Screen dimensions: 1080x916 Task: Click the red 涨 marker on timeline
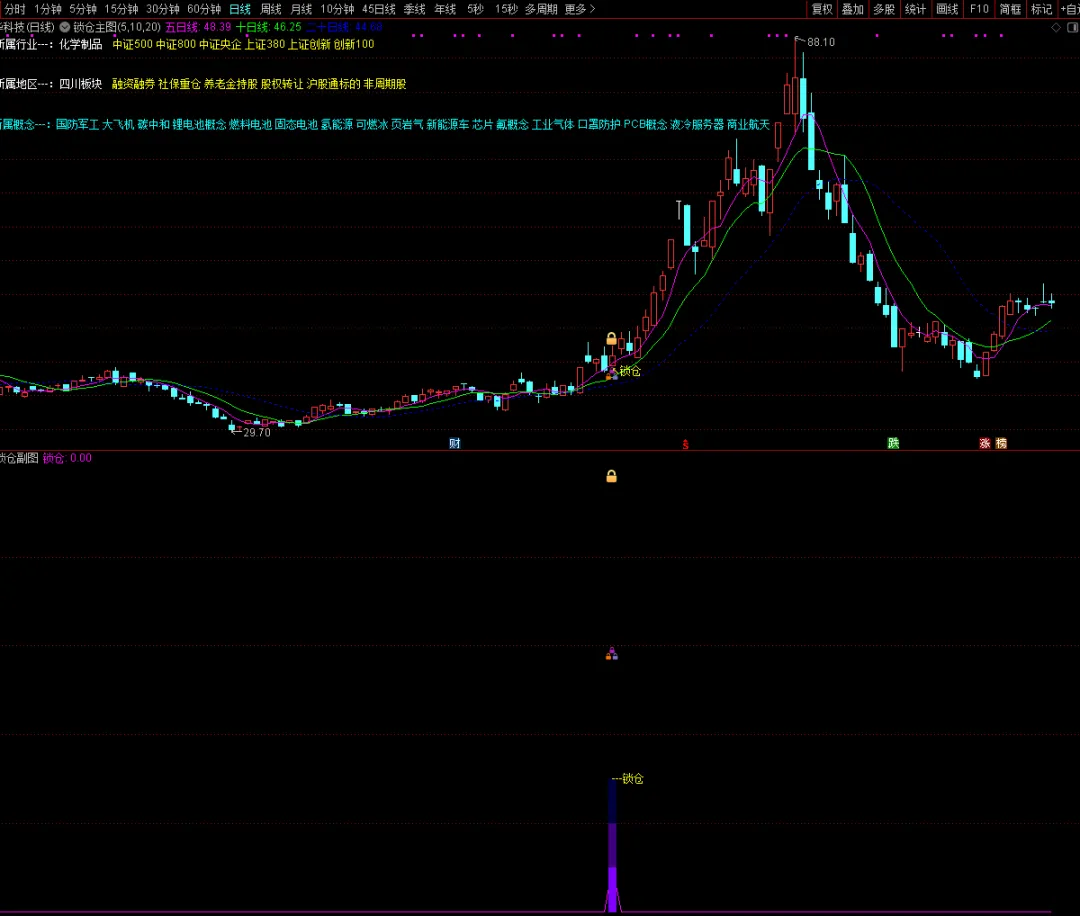pyautogui.click(x=985, y=444)
